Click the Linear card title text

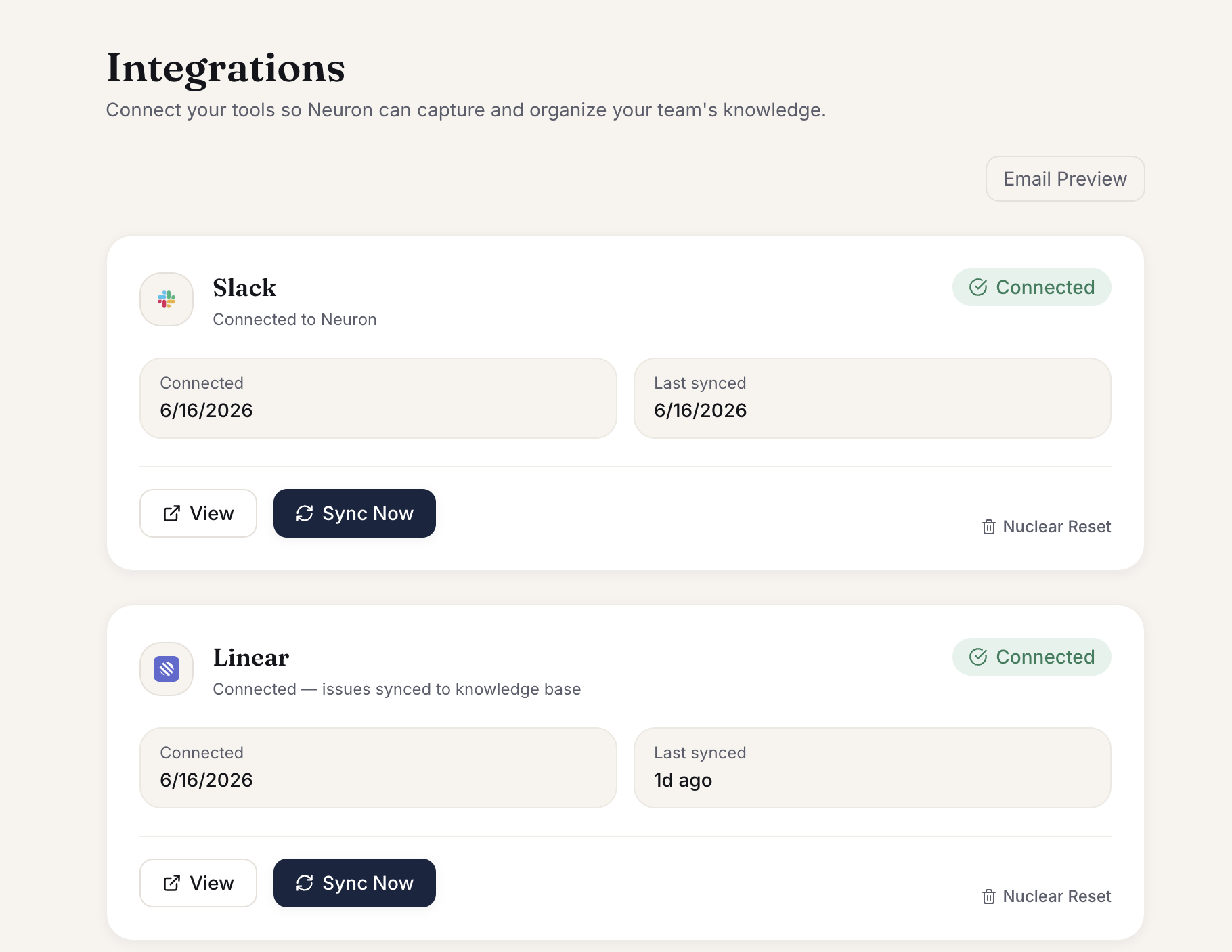coord(251,657)
